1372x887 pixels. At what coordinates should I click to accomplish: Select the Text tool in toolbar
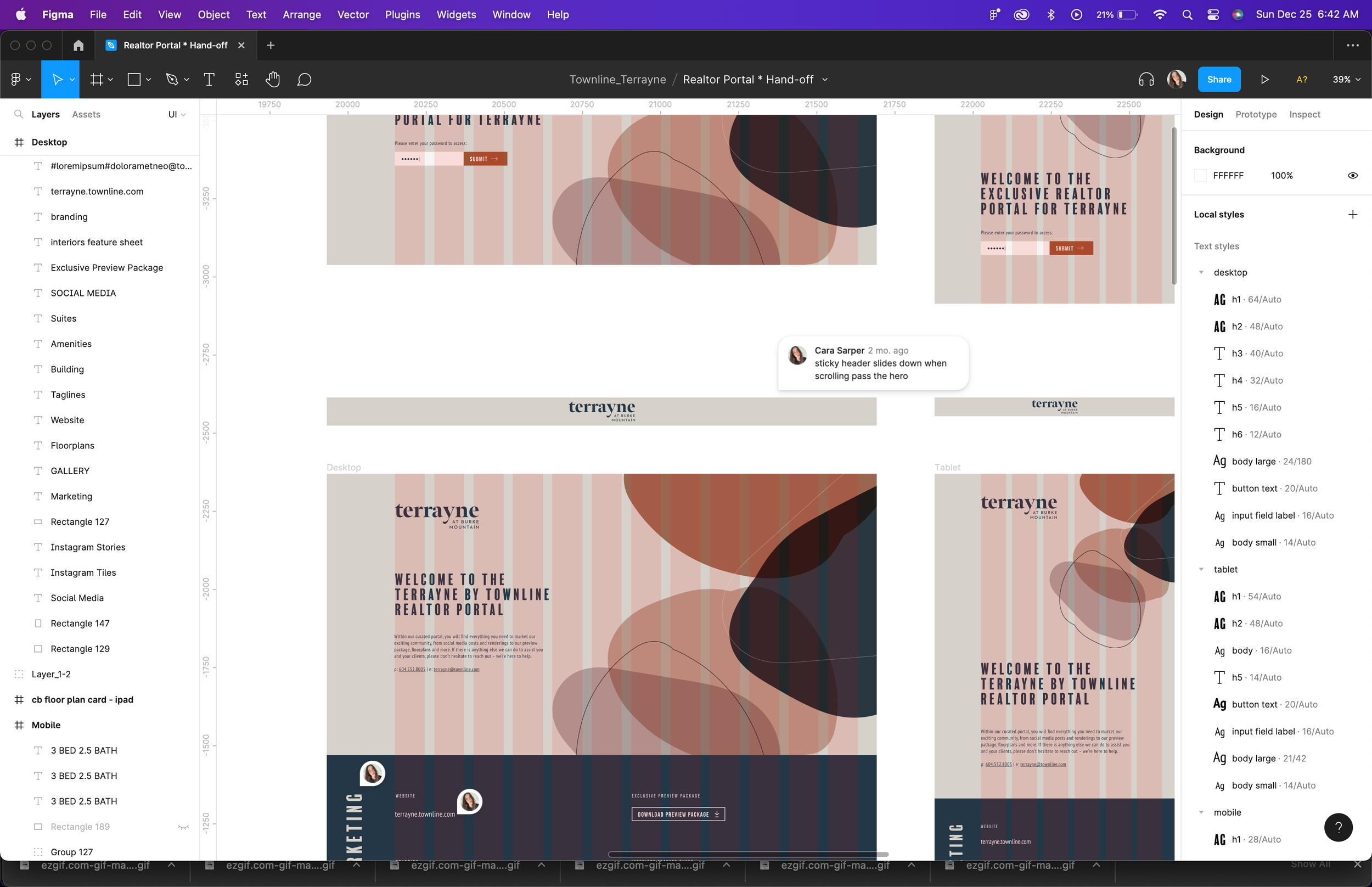coord(209,80)
